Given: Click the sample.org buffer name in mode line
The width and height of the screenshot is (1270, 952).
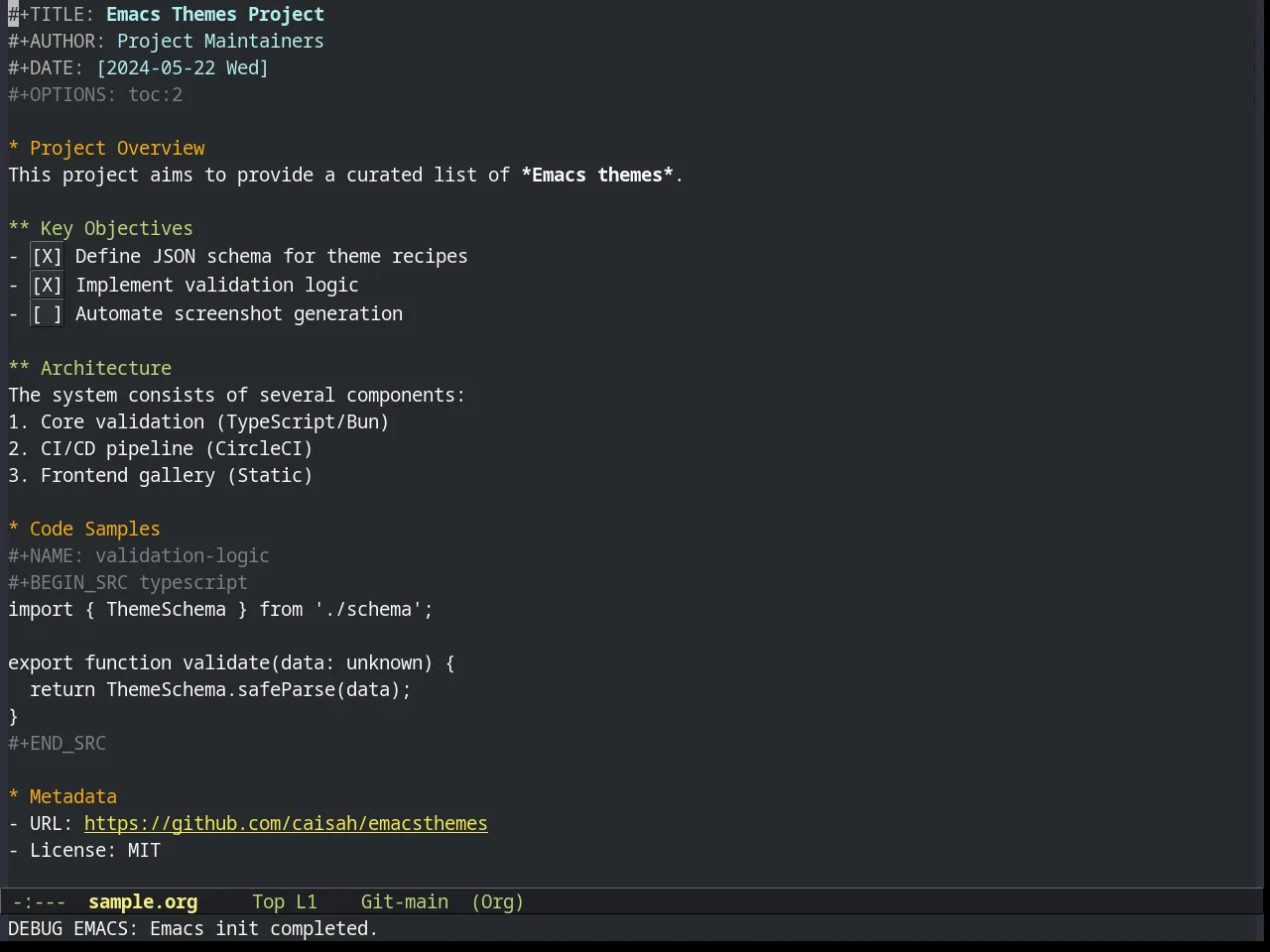Looking at the screenshot, I should point(143,901).
